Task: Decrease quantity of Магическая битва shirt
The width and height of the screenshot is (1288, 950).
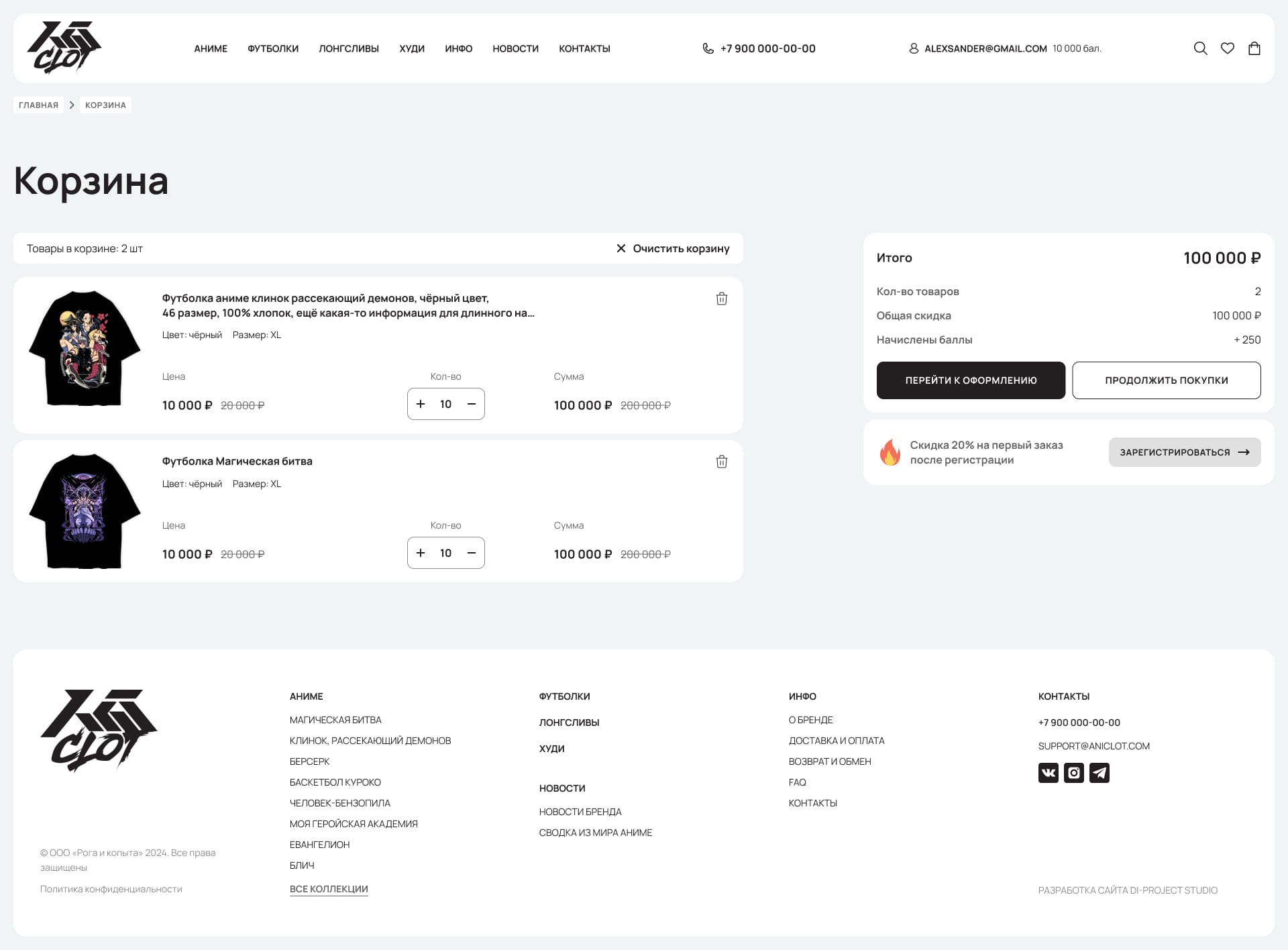Action: pyautogui.click(x=472, y=553)
